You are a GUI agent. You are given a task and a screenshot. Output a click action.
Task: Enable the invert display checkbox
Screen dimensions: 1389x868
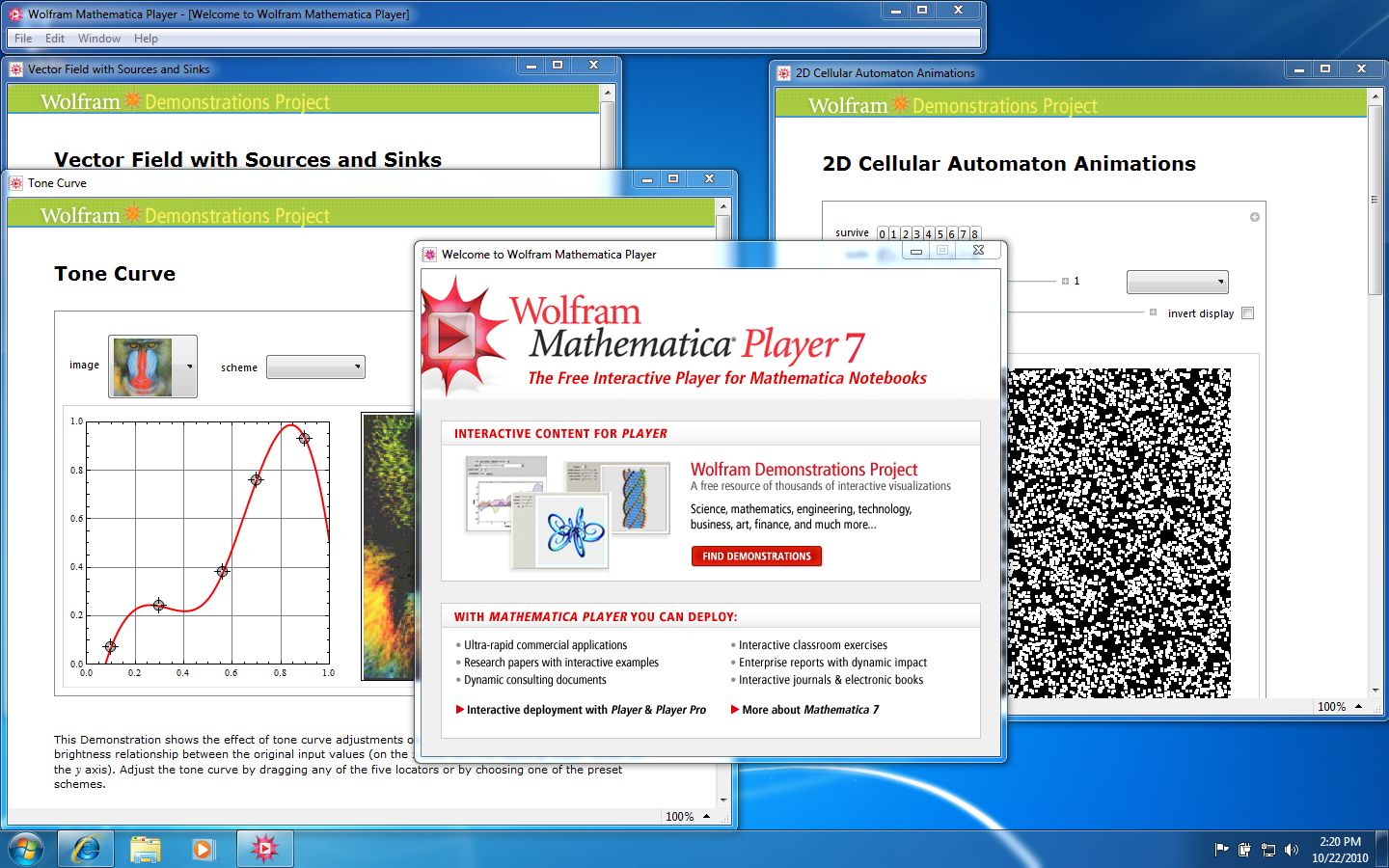click(1248, 312)
